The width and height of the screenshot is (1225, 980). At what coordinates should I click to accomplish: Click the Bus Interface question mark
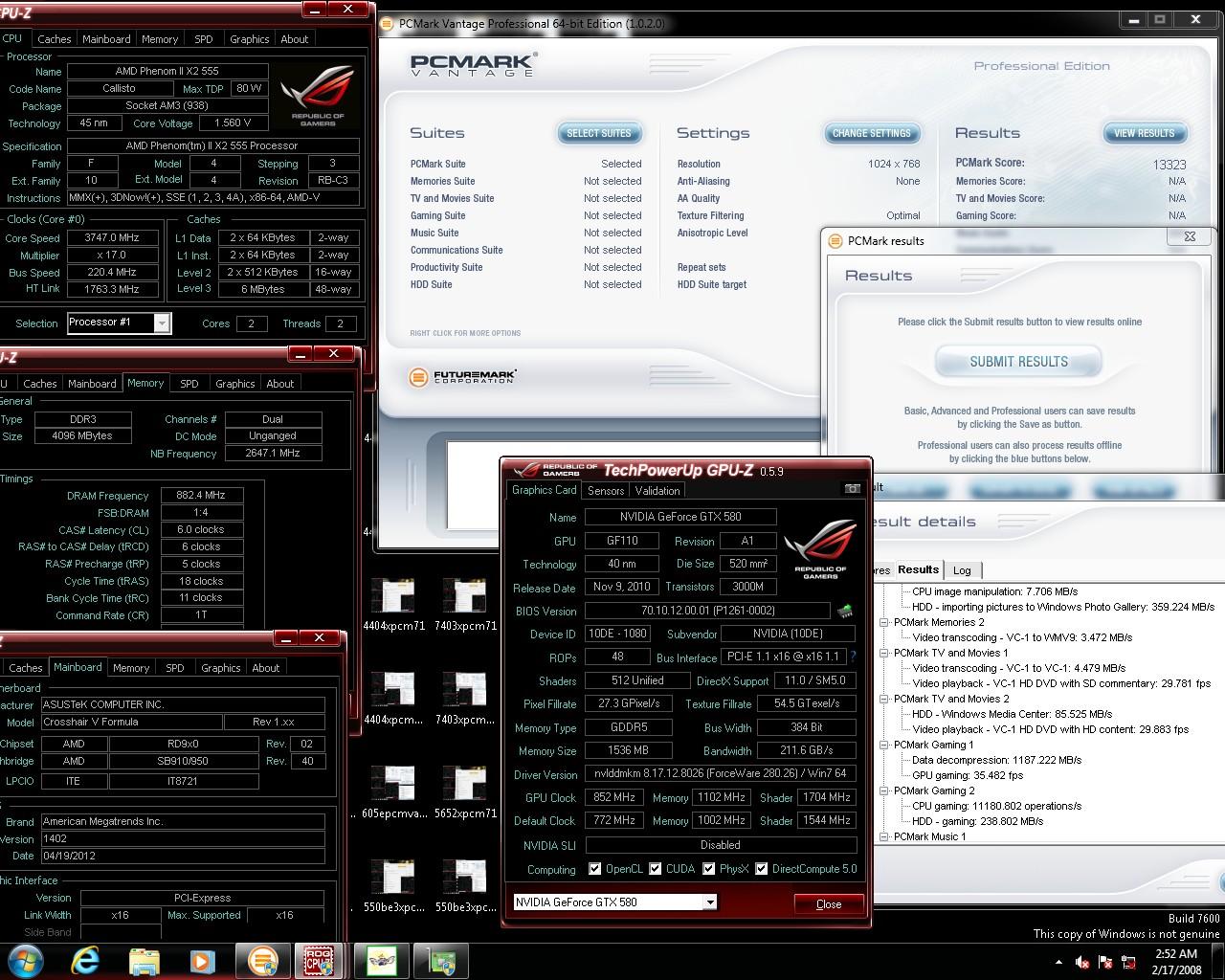point(853,657)
